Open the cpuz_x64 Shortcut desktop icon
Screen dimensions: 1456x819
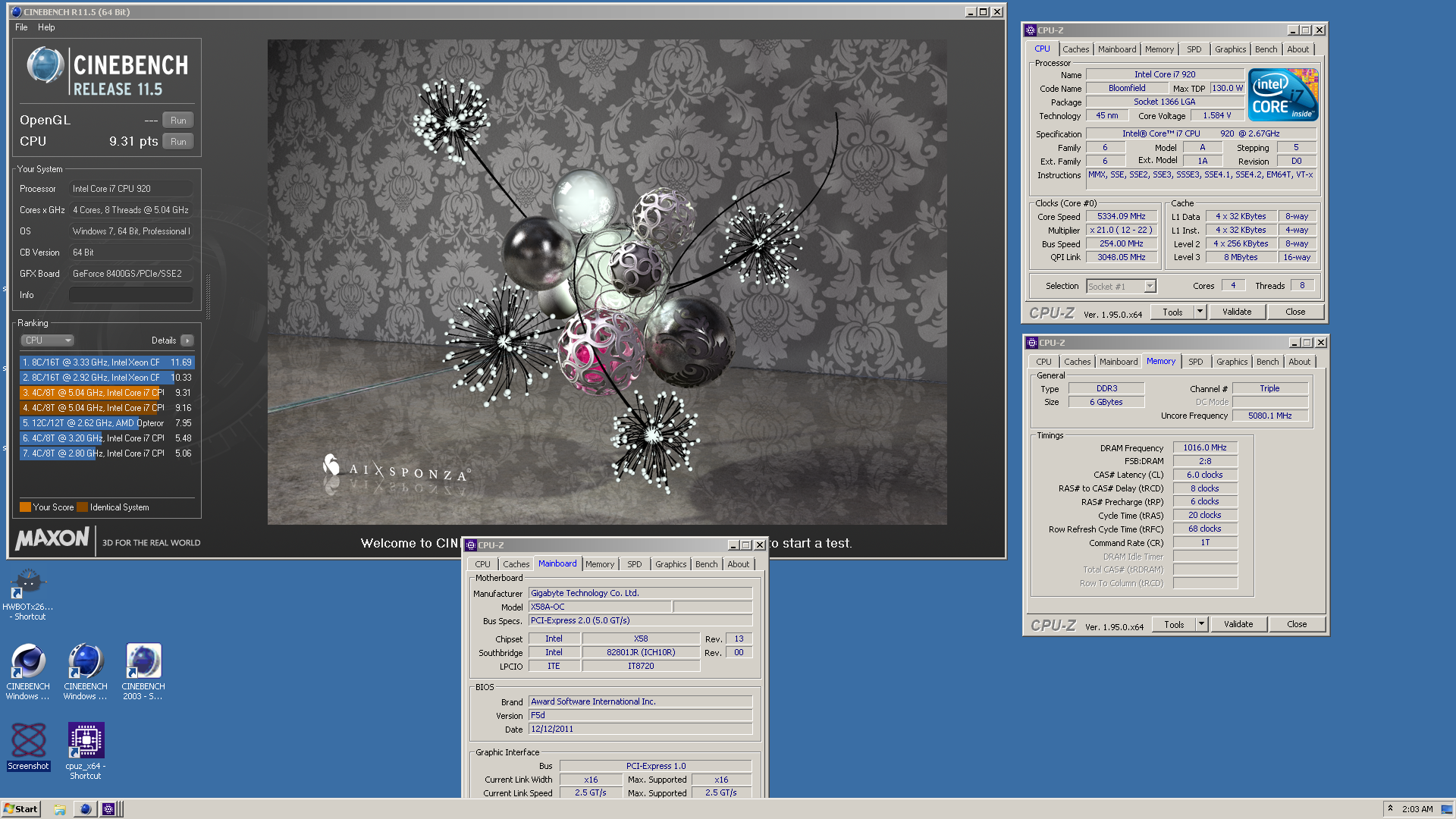[86, 751]
